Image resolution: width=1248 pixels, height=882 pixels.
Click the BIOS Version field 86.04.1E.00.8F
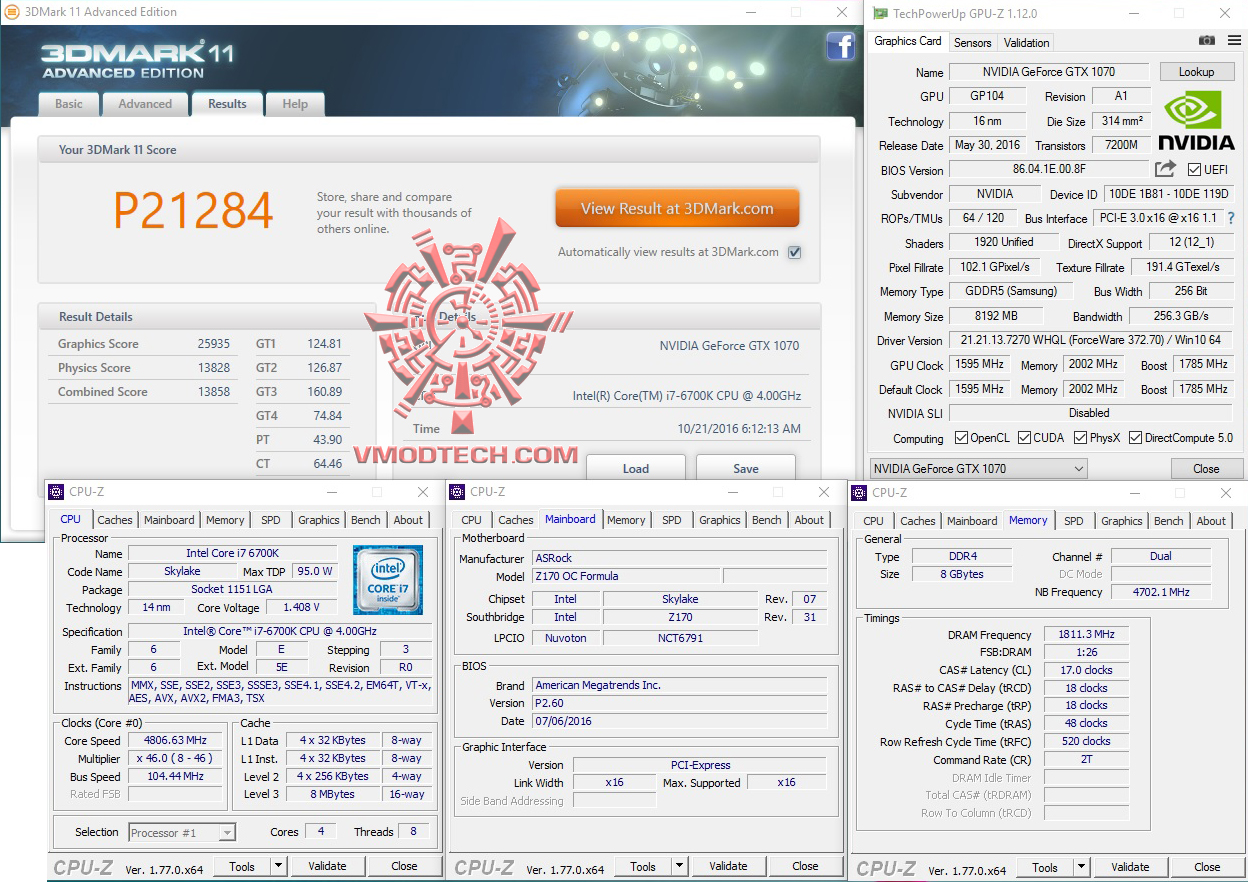point(1048,170)
